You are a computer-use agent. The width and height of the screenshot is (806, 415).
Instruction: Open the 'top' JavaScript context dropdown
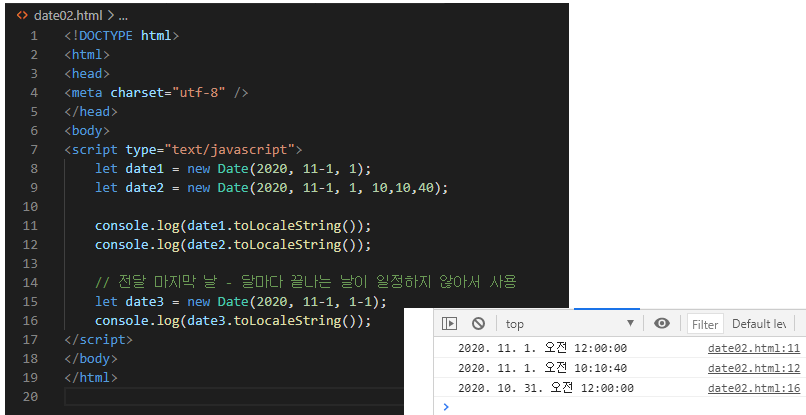(x=570, y=324)
